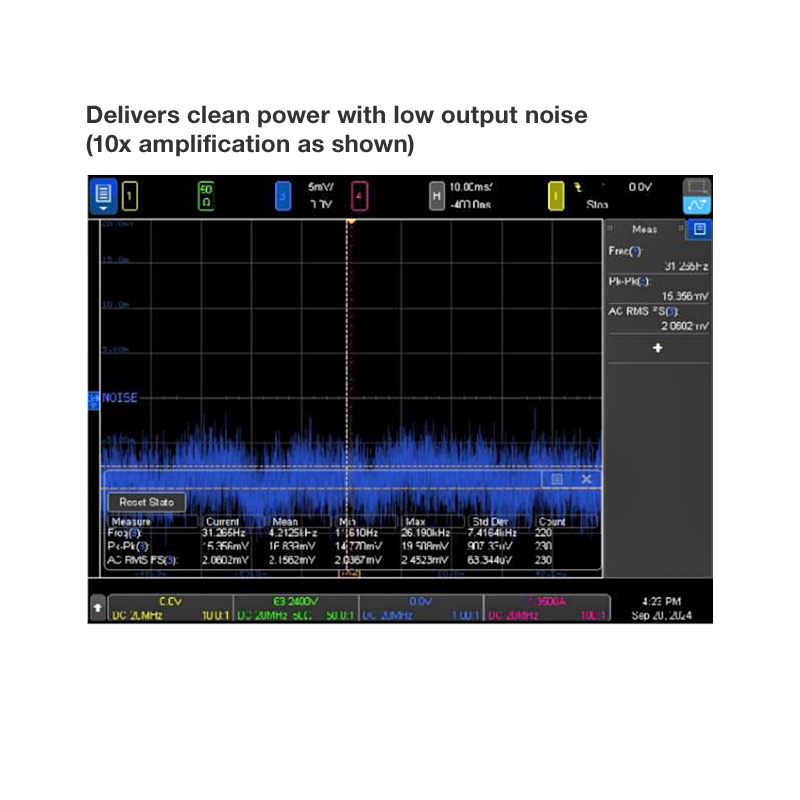Open the green channel 2 status block
The width and height of the screenshot is (800, 800).
296,608
